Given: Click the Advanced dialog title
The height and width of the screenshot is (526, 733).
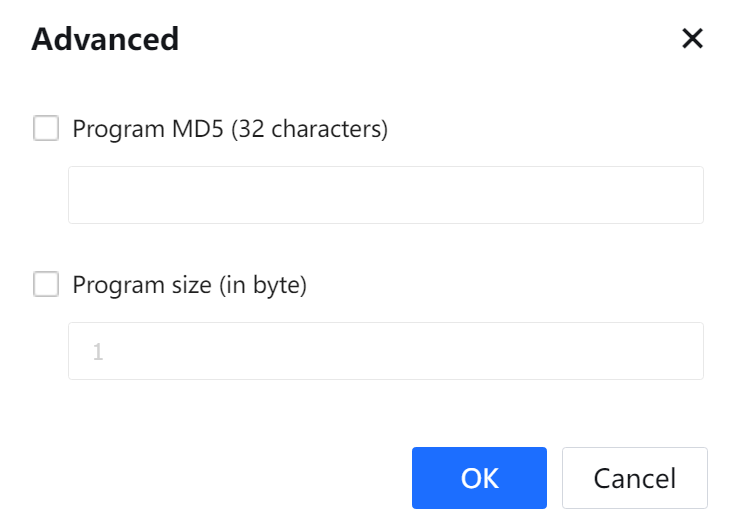Looking at the screenshot, I should 105,39.
